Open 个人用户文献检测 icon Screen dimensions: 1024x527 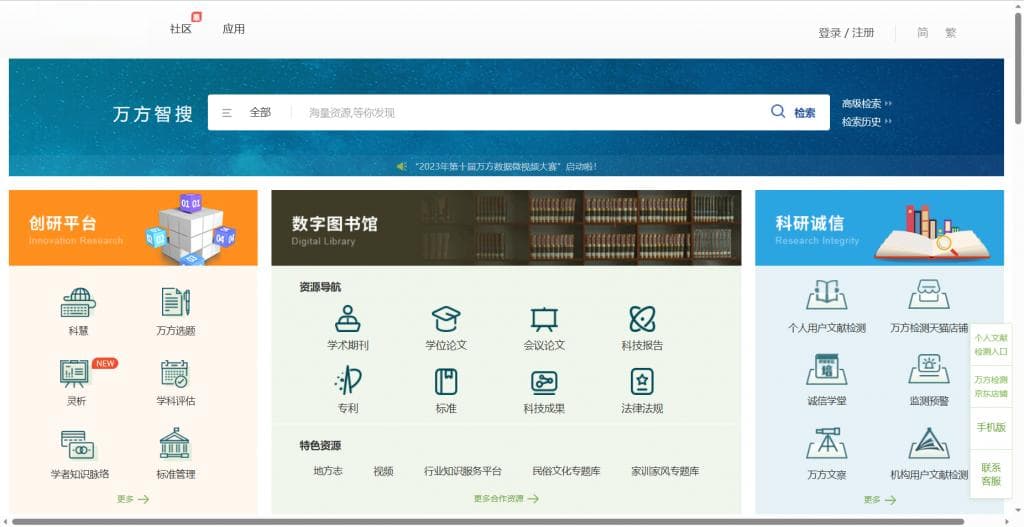[827, 295]
